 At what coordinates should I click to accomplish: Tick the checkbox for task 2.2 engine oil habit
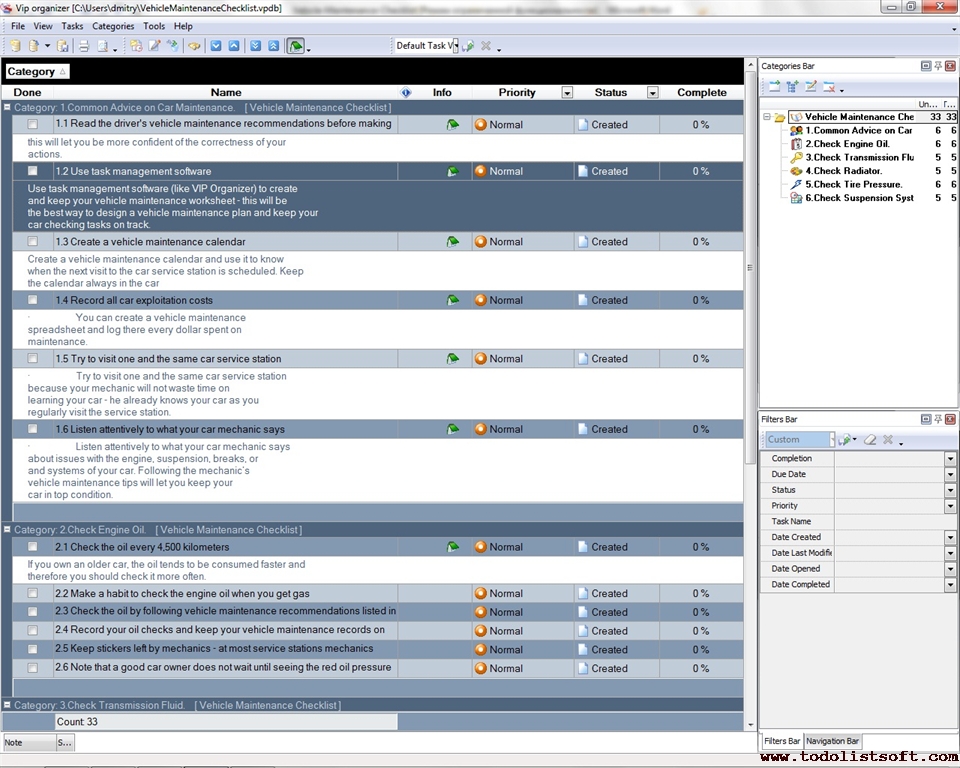pyautogui.click(x=33, y=593)
